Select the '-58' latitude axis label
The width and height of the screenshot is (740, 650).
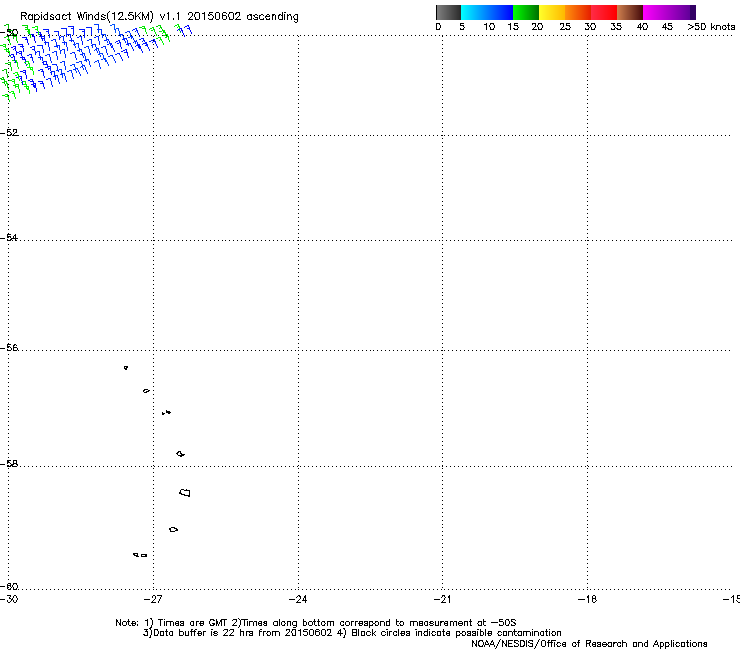pos(9,464)
